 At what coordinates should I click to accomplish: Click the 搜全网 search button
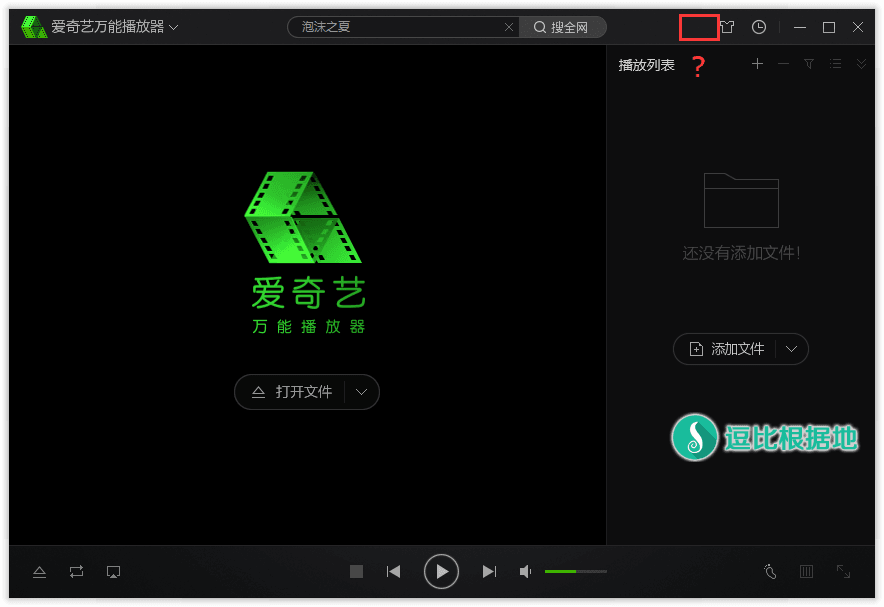(561, 27)
